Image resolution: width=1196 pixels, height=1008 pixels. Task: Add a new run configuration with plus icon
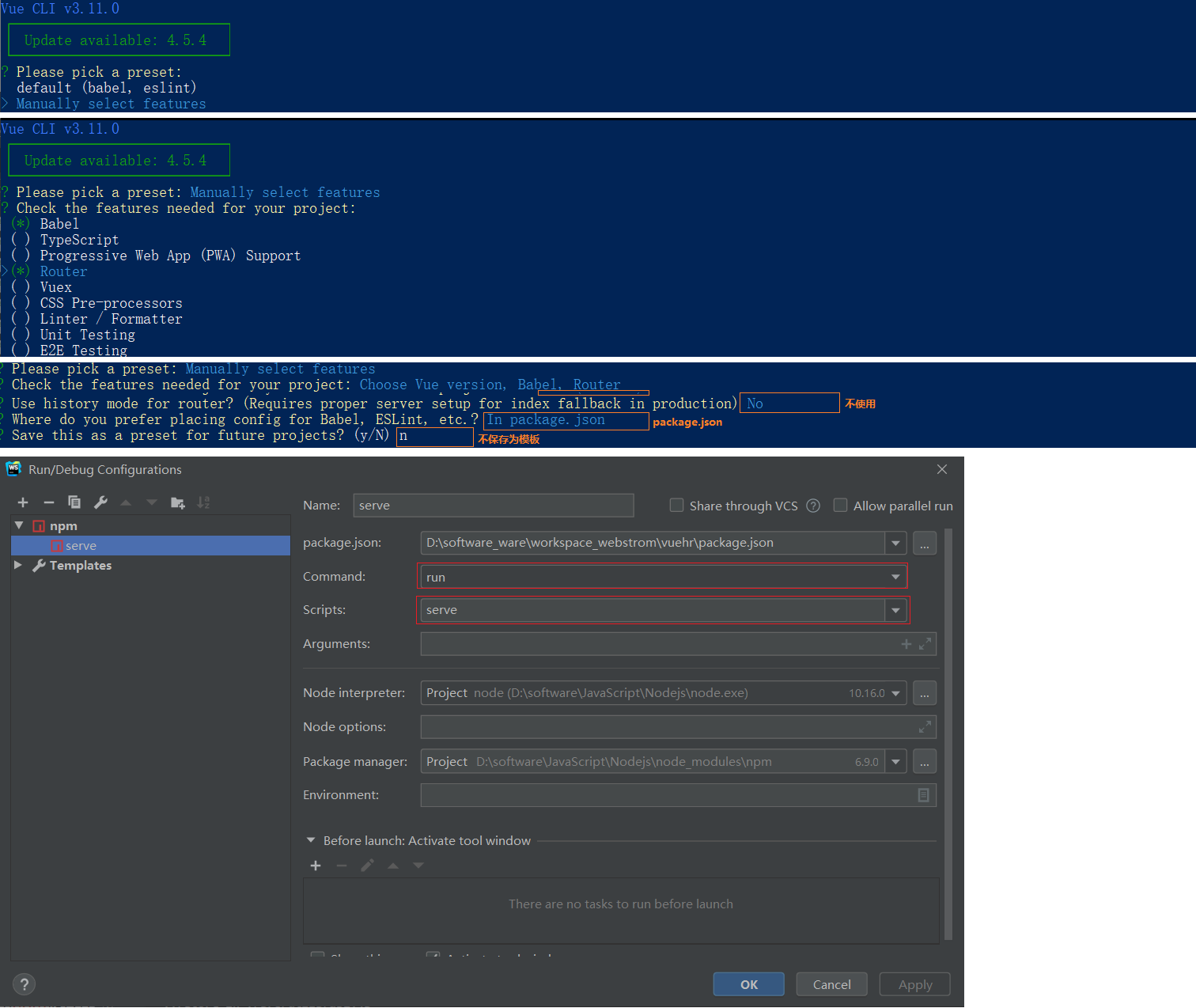click(x=23, y=502)
